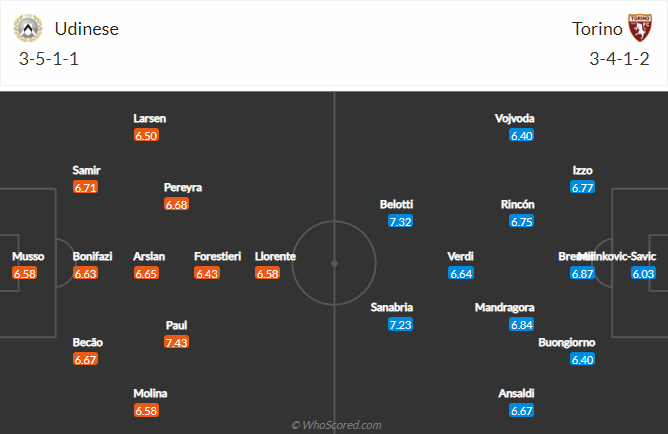Click the Udinese club crest icon
This screenshot has width=668, height=434.
pyautogui.click(x=29, y=28)
